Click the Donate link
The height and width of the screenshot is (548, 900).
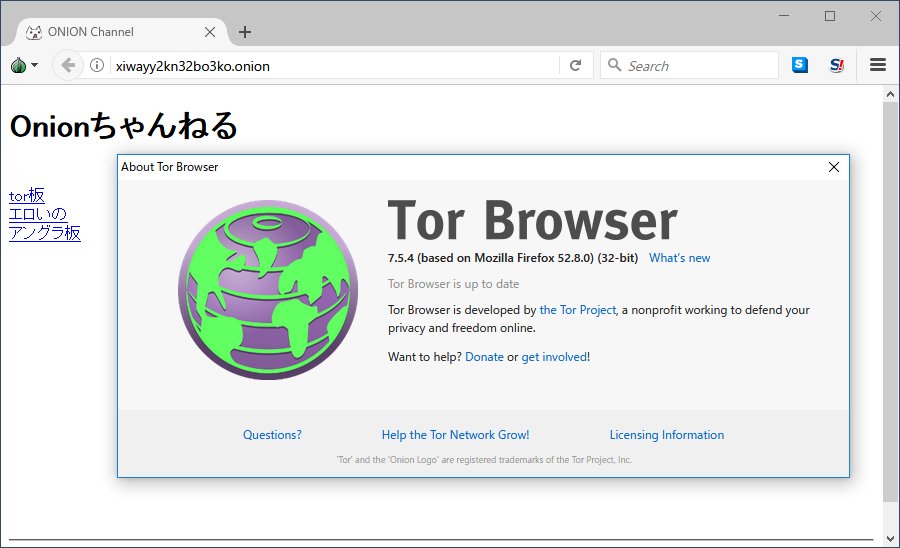[x=484, y=357]
